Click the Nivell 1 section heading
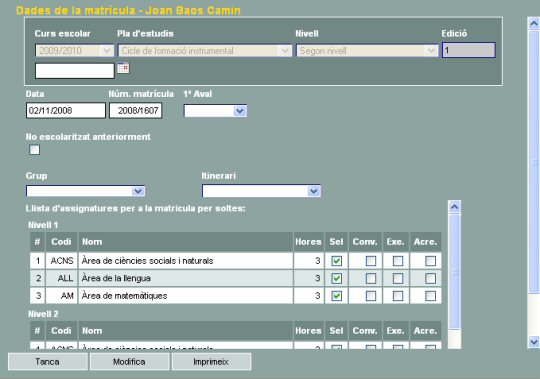The image size is (540, 379). [x=43, y=225]
